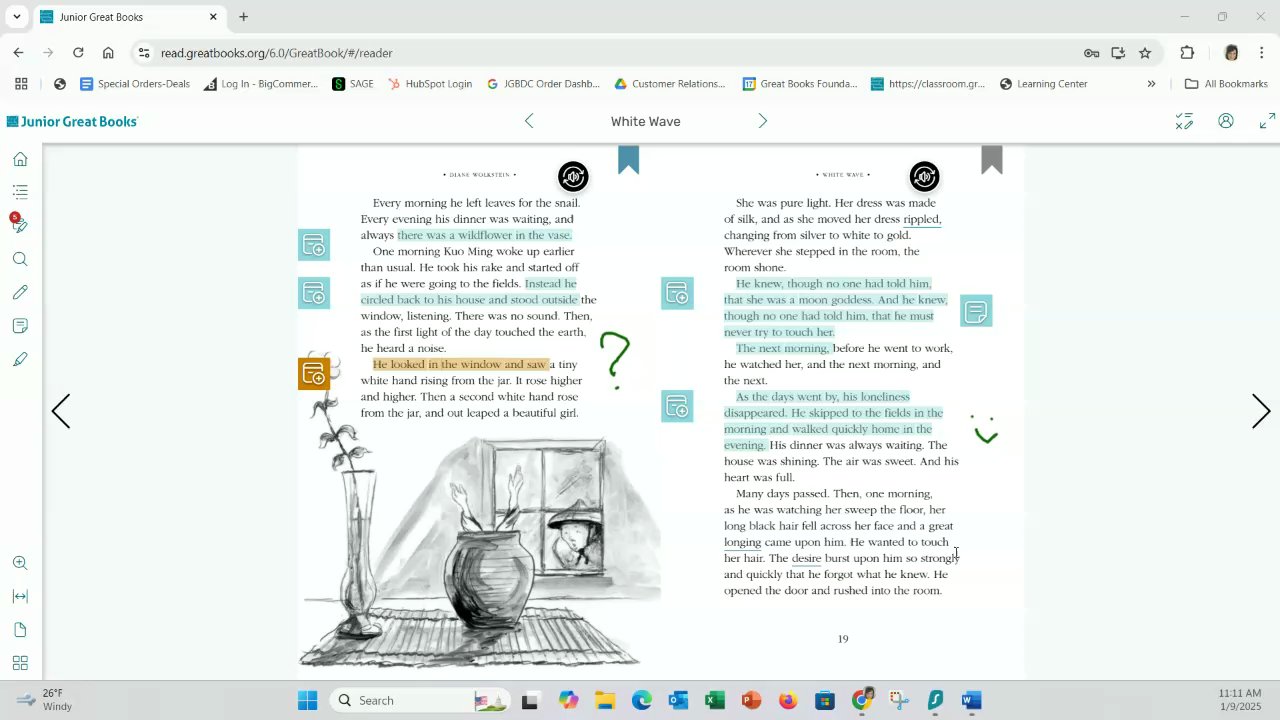This screenshot has height=720, width=1280.
Task: Click the underlined word 'rippled'
Action: tap(922, 219)
